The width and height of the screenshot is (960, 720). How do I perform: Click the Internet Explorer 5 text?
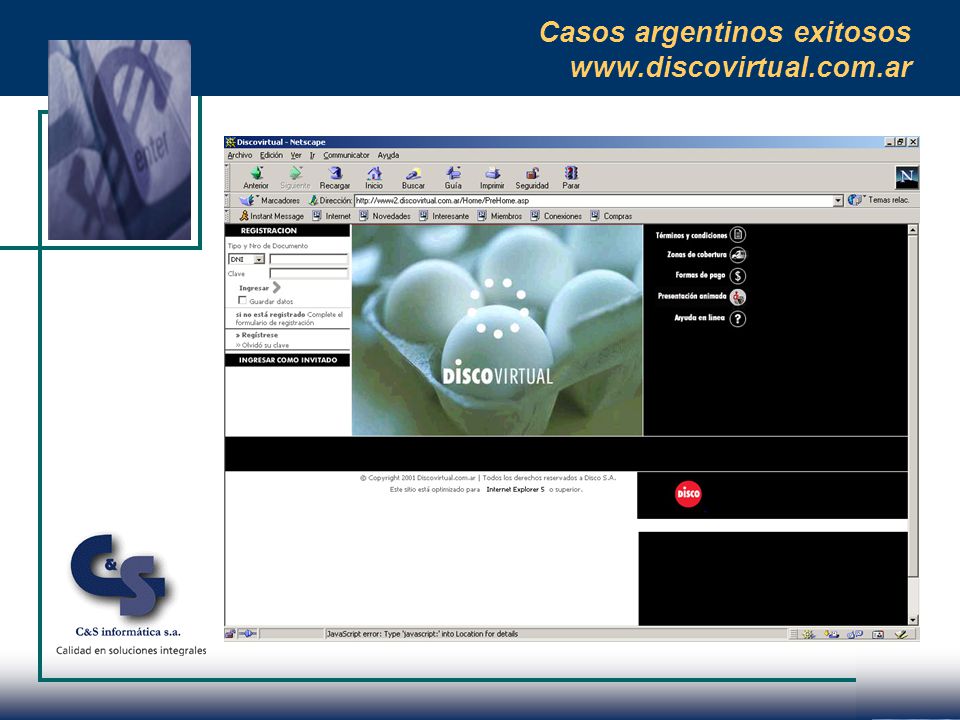pos(515,490)
